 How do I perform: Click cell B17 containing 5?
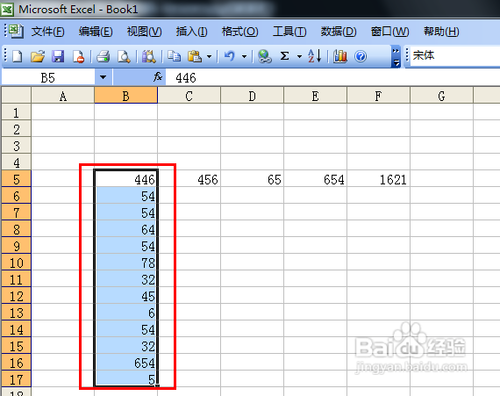[126, 379]
